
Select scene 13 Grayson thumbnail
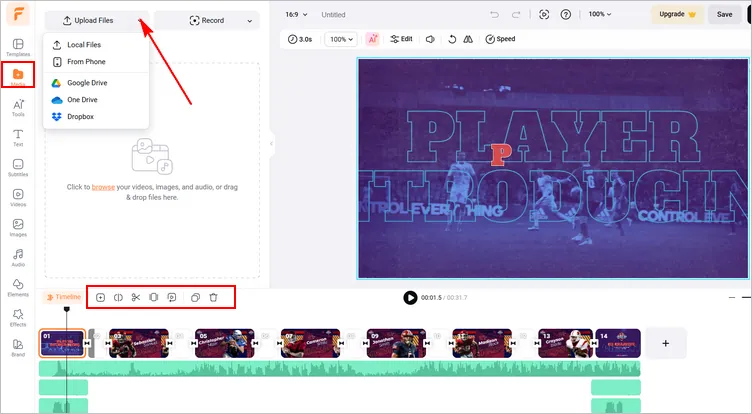566,343
